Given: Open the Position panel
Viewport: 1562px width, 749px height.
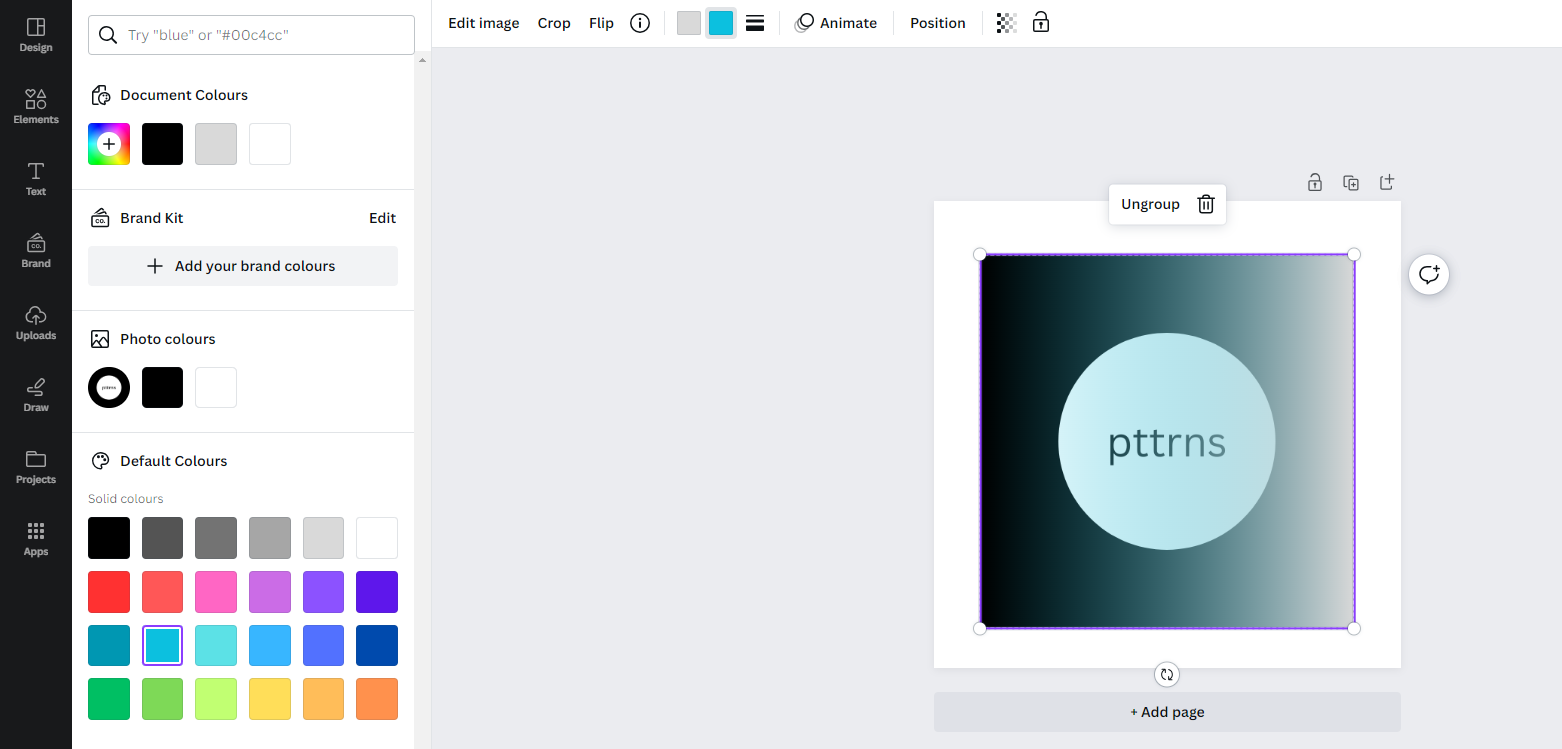Looking at the screenshot, I should pyautogui.click(x=938, y=23).
